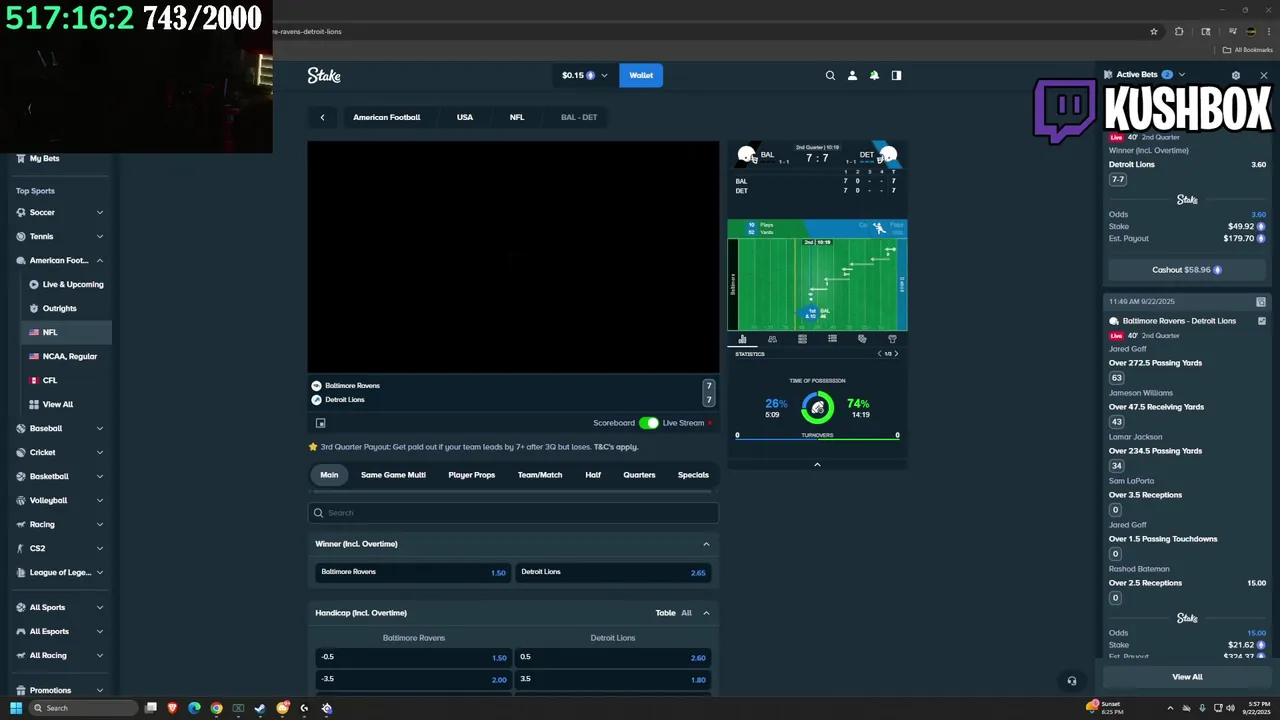Open Brave browser from taskbar
Viewport: 1280px width, 720px height.
tap(173, 708)
